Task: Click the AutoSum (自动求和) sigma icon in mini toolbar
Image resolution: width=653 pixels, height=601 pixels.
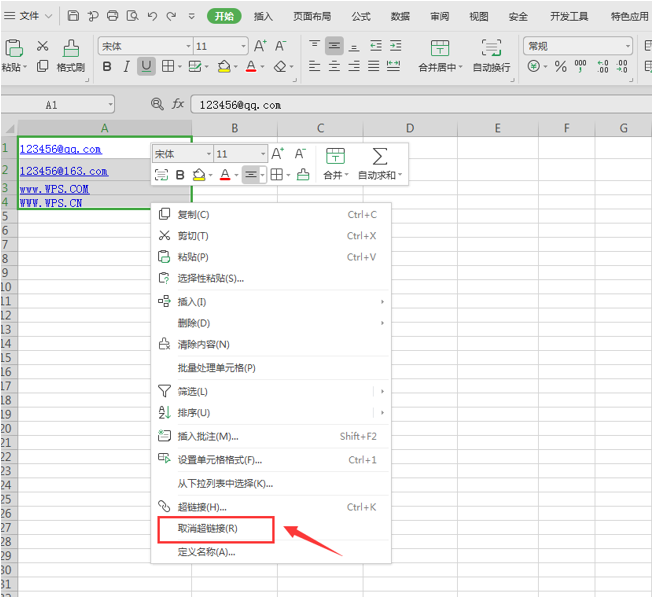Action: point(379,157)
